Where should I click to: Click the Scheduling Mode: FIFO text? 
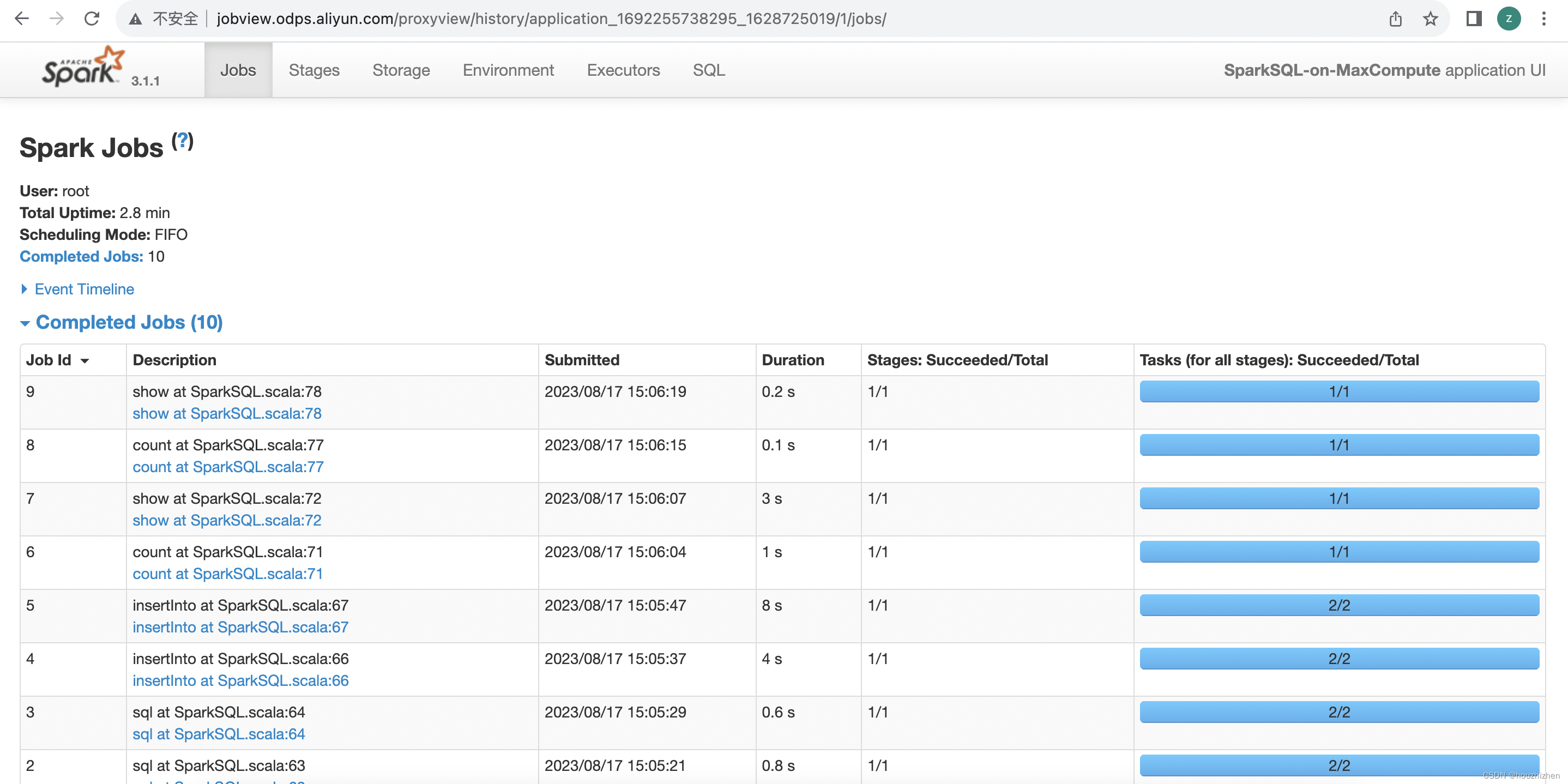pyautogui.click(x=104, y=235)
